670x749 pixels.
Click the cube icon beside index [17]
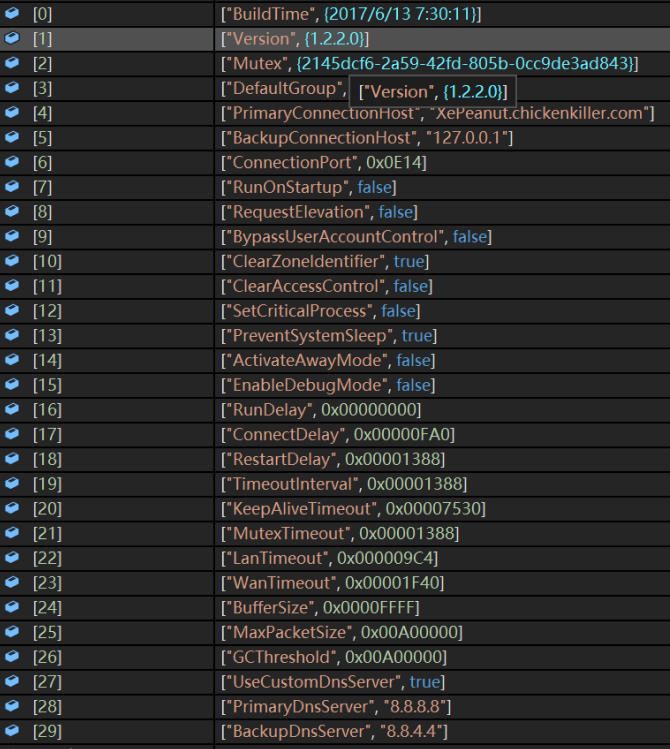12,435
